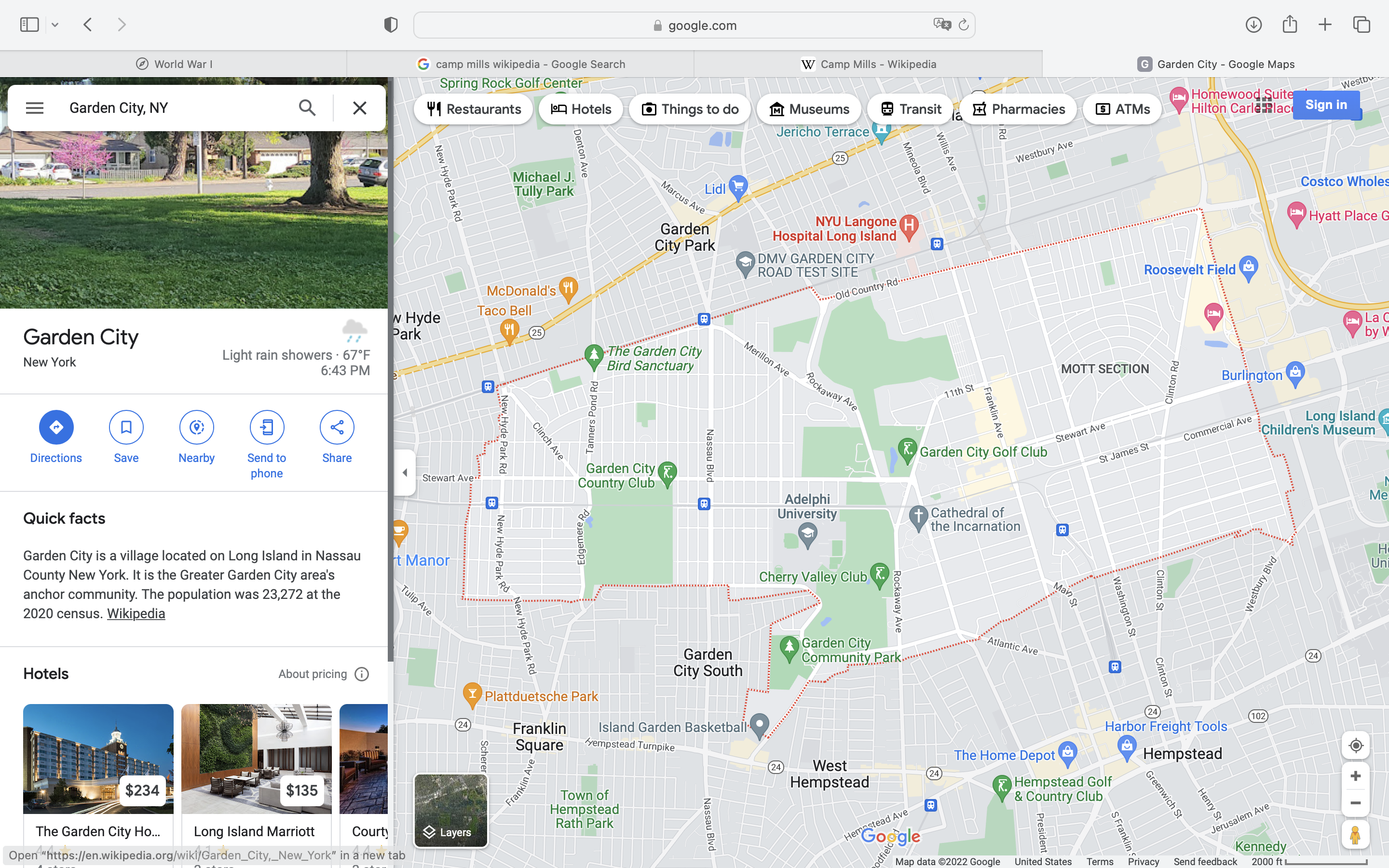1389x868 pixels.
Task: Open The Garden City Hotel thumbnail
Action: point(98,758)
